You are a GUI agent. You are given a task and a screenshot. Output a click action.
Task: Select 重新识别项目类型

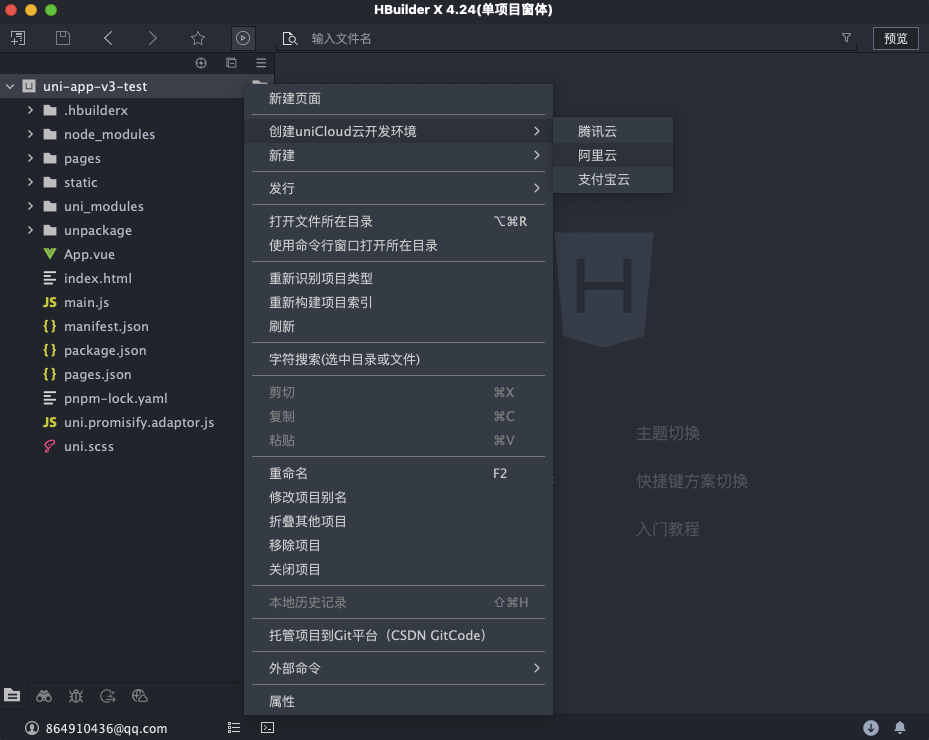click(398, 278)
